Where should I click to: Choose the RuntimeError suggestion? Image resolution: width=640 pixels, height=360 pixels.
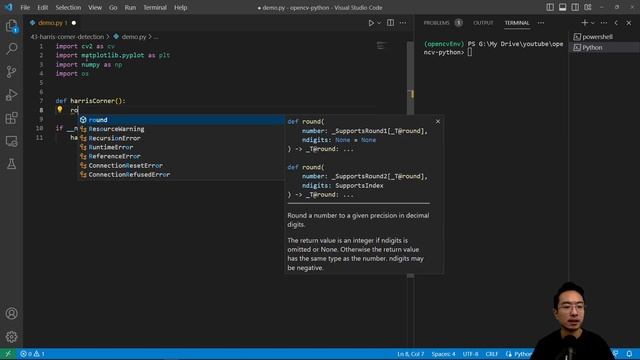[182, 147]
